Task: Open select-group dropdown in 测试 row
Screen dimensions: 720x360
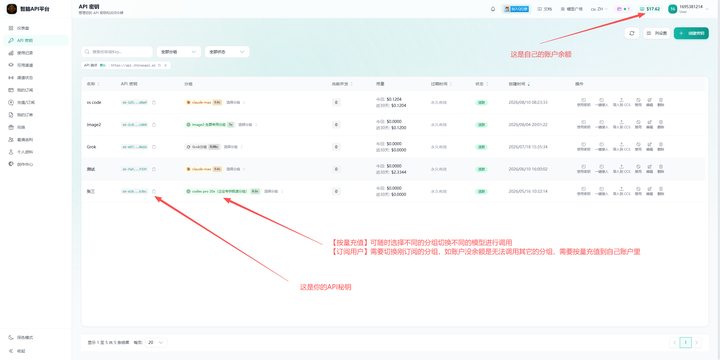Action: point(235,169)
